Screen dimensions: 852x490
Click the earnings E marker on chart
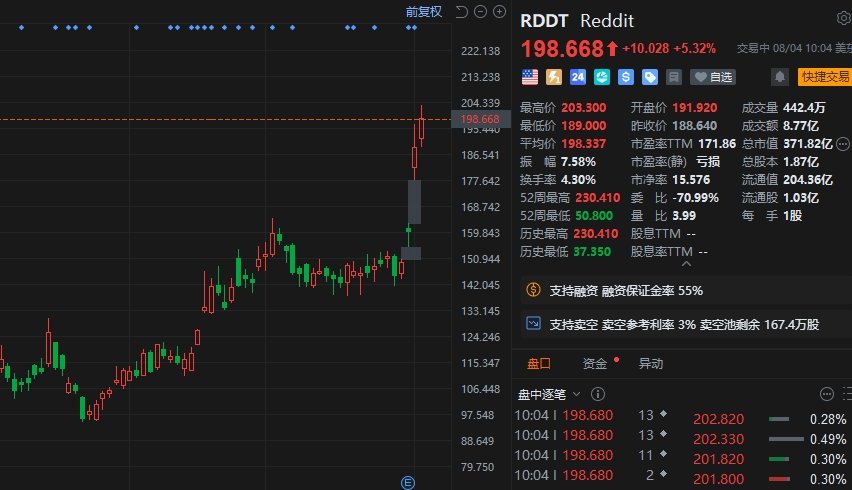(x=408, y=482)
